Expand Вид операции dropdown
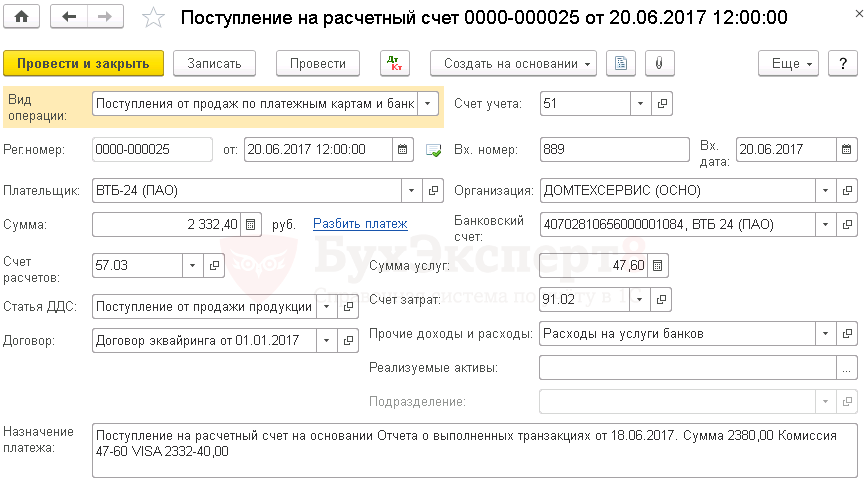 [x=428, y=104]
